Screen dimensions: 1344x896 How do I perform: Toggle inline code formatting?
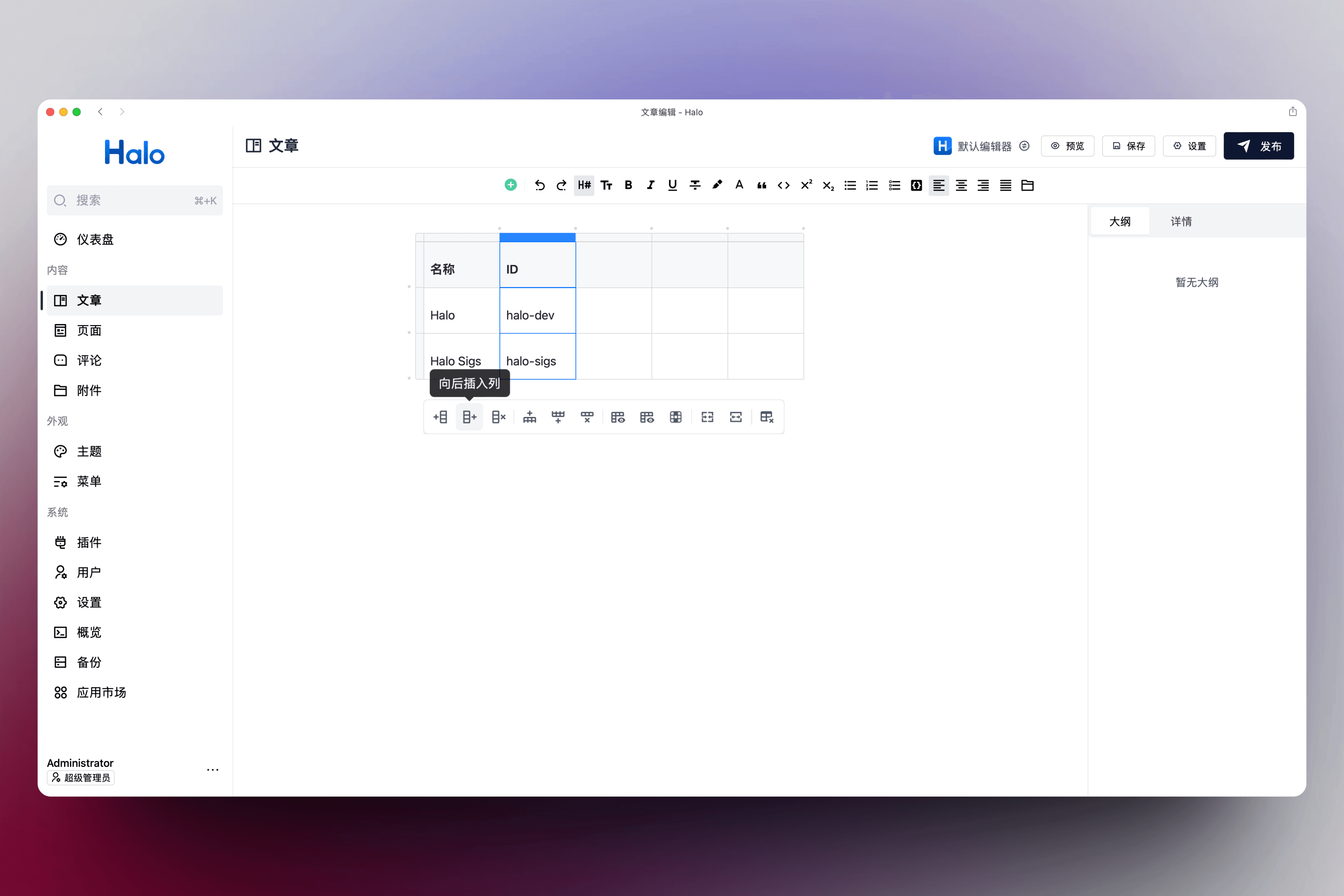pyautogui.click(x=784, y=185)
